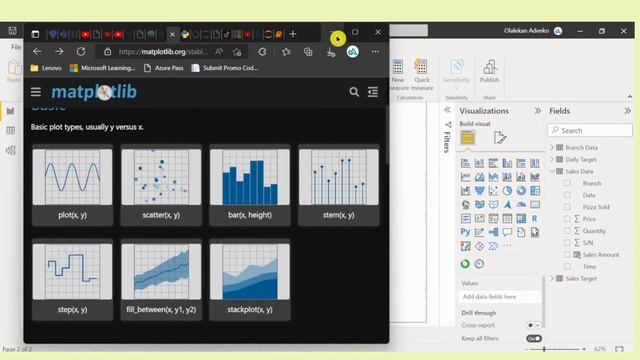The height and width of the screenshot is (360, 640).
Task: Click the New measure ribbon button
Action: 398,75
